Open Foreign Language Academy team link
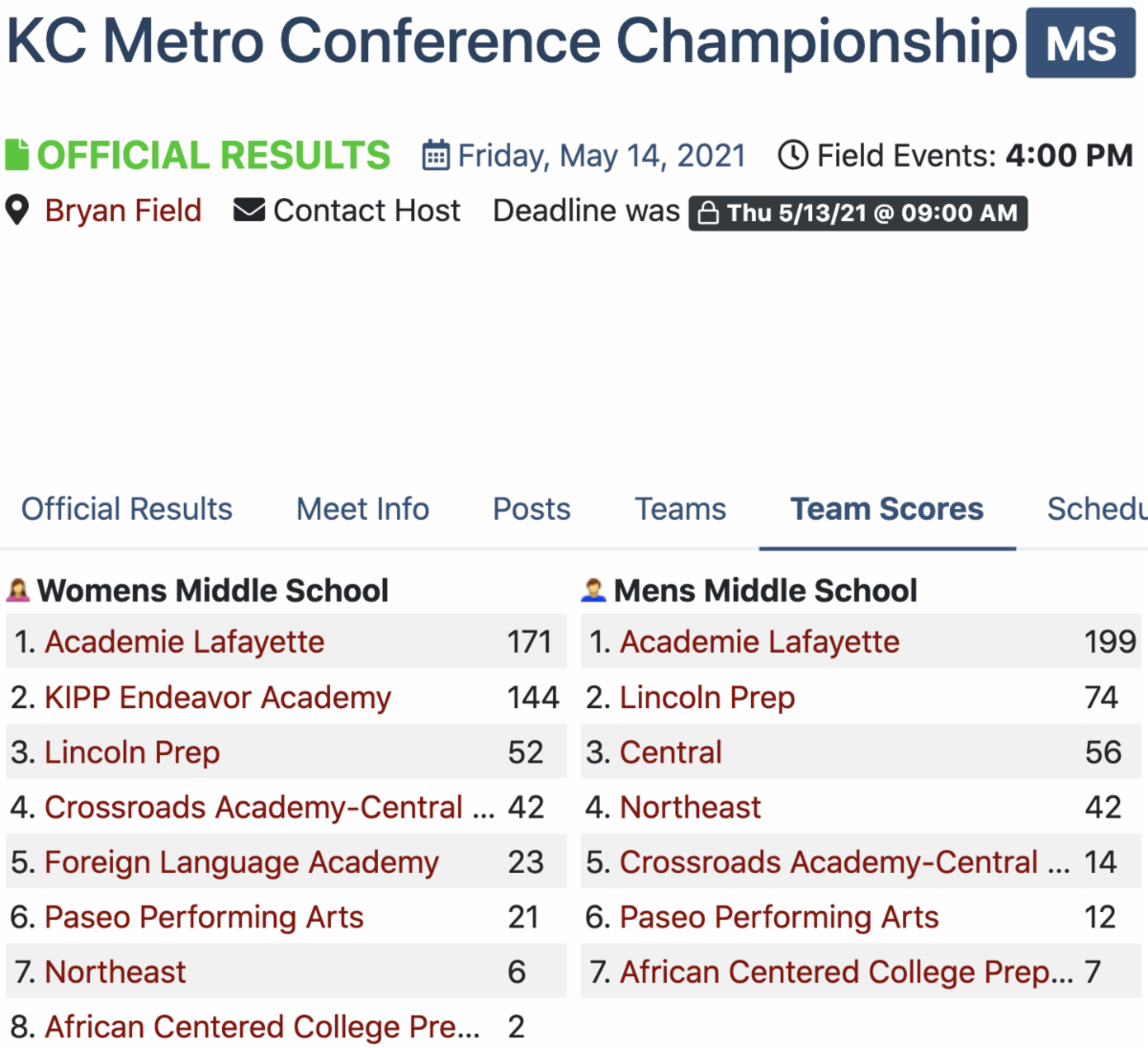 pyautogui.click(x=241, y=862)
